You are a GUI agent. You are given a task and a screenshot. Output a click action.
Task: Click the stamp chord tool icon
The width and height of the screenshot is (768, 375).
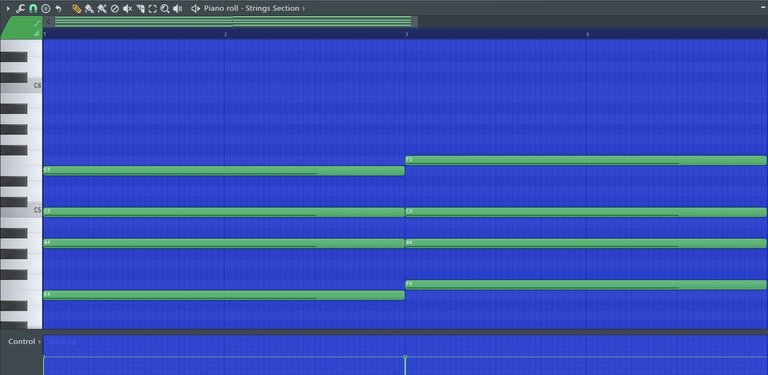point(46,8)
